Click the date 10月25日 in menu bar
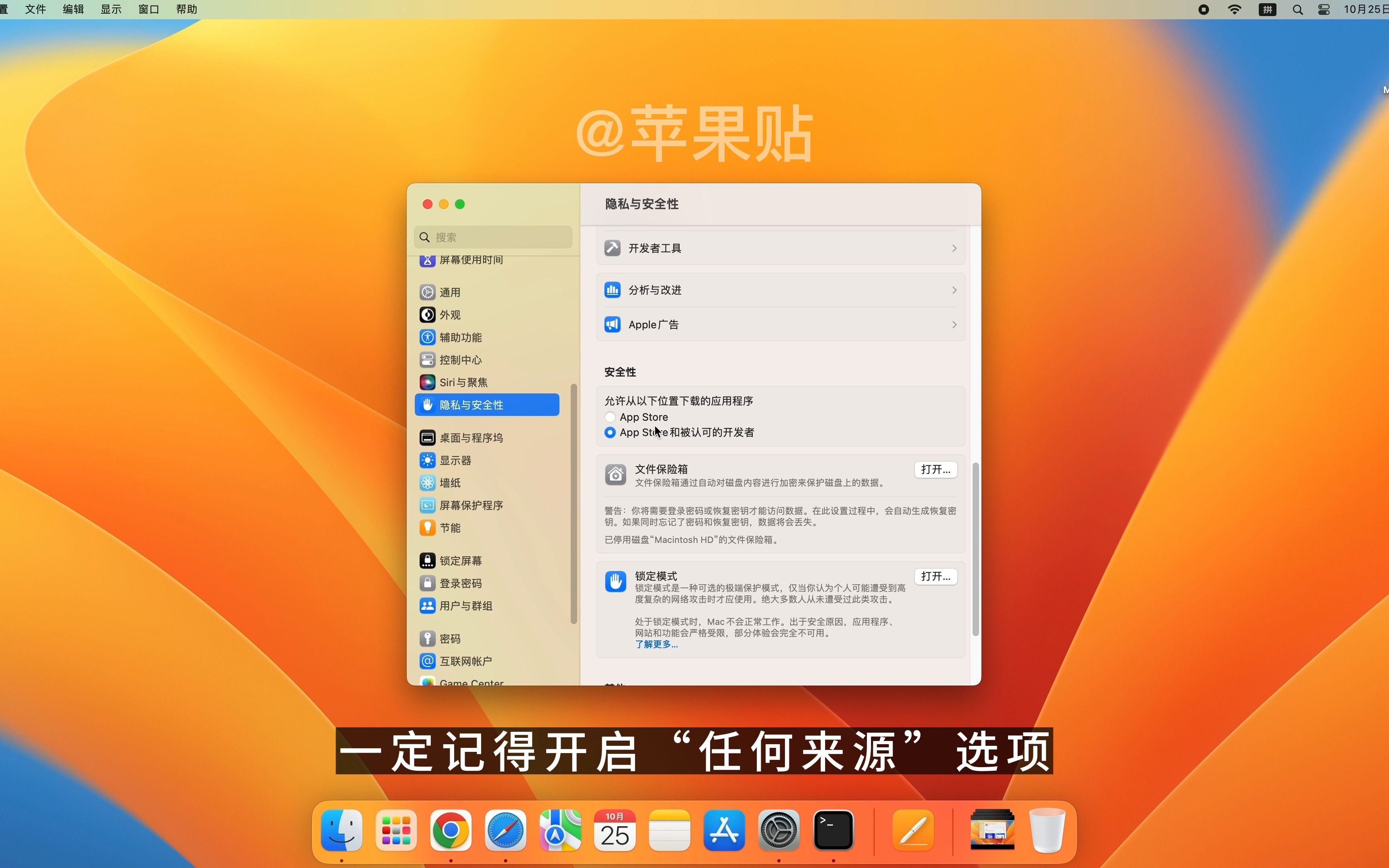Screen dimensions: 1389x868 tap(1366, 9)
